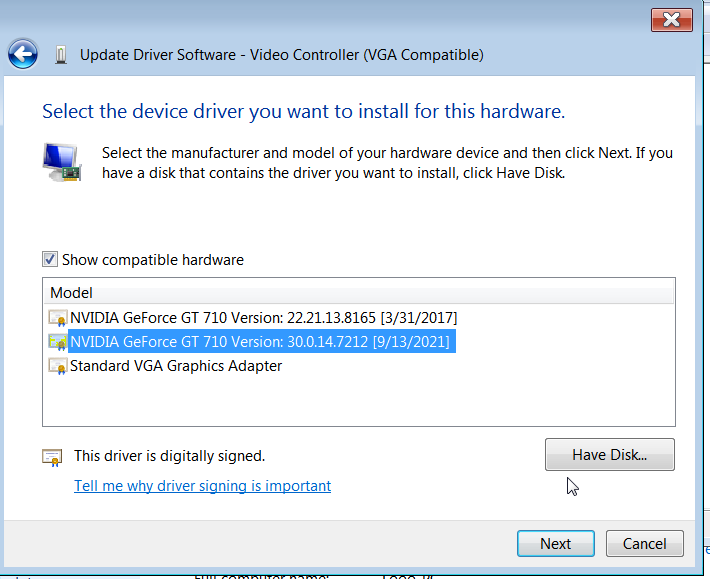Click the Model column header

pyautogui.click(x=359, y=293)
